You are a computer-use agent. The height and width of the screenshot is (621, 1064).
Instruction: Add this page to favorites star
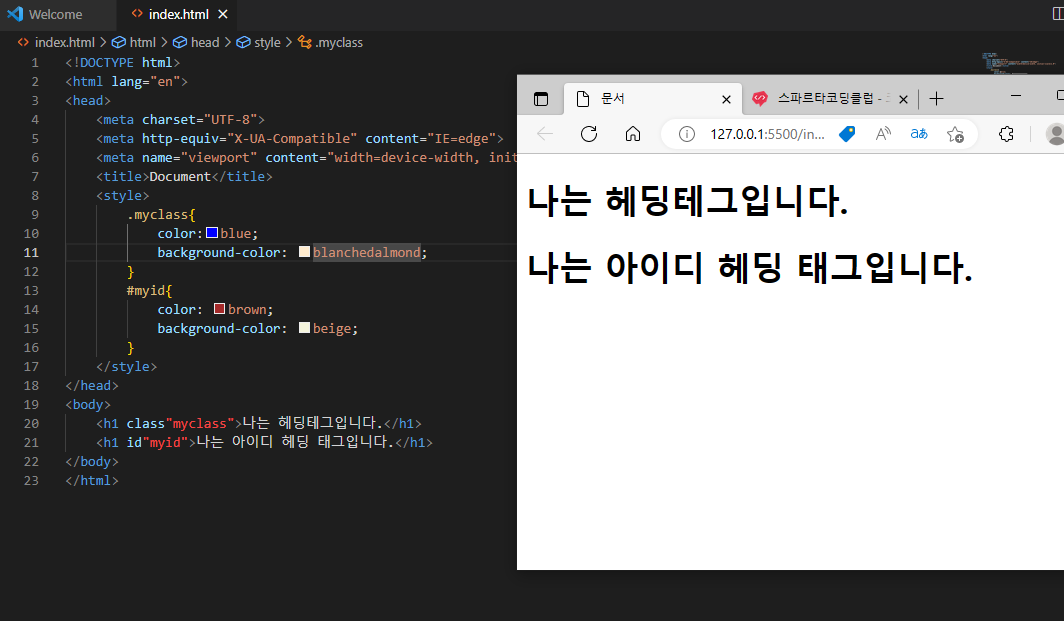[x=955, y=134]
